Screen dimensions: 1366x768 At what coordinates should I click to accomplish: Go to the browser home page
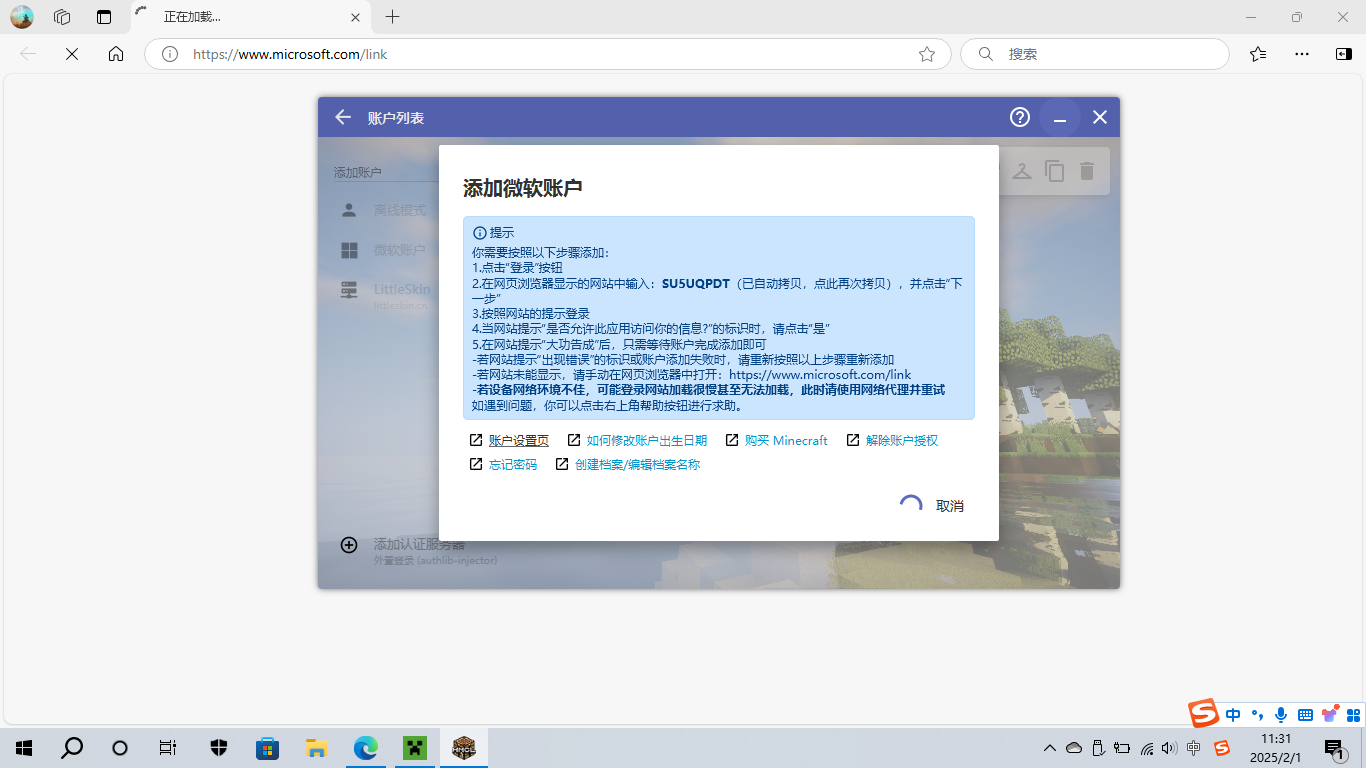116,54
